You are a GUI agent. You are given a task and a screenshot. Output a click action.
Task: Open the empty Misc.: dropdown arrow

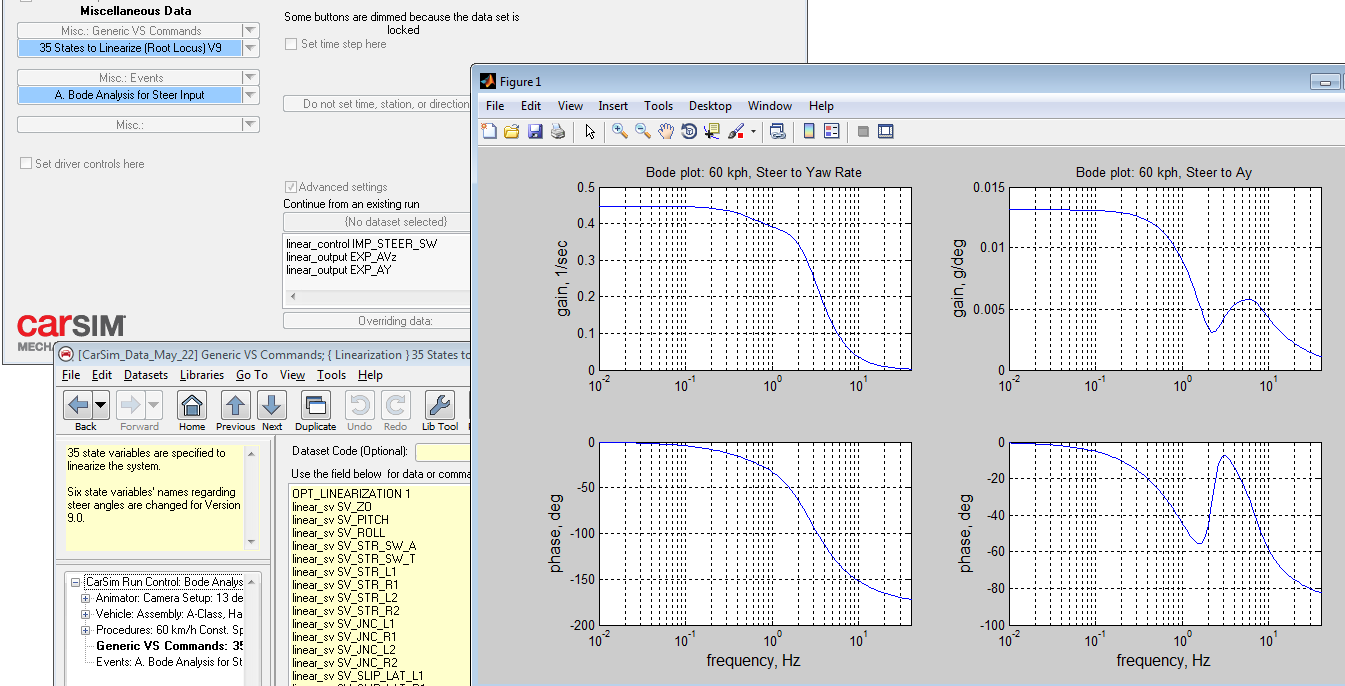point(251,125)
